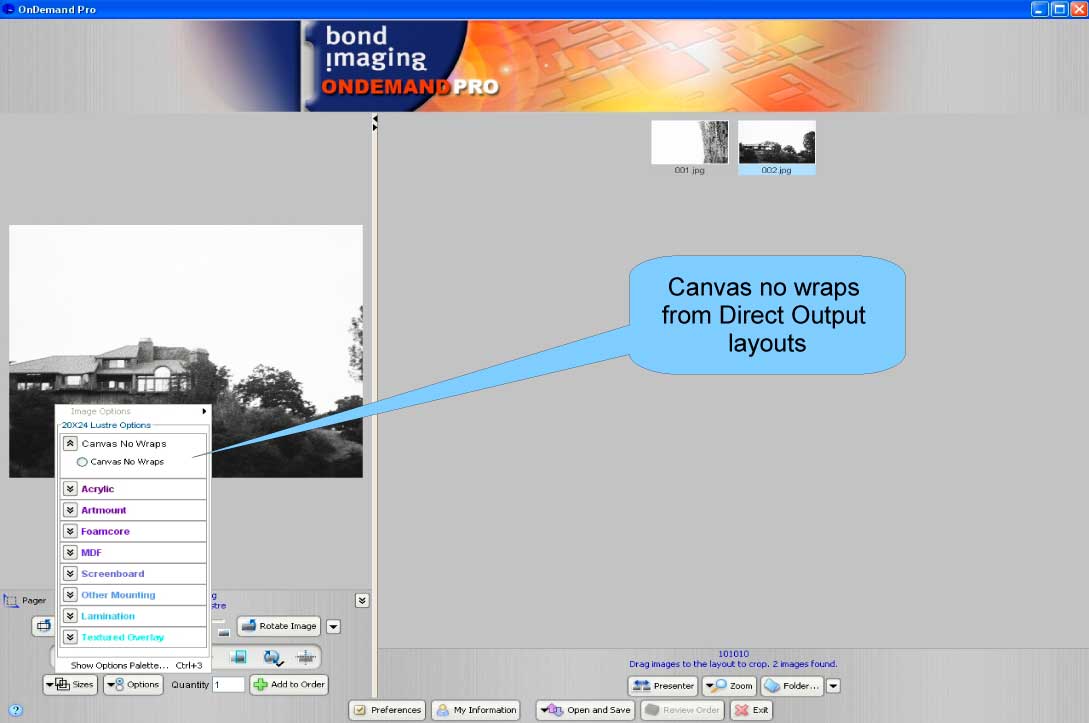Click the rotate-with-checkmark tool icon
The image size is (1089, 723).
pyautogui.click(x=272, y=657)
